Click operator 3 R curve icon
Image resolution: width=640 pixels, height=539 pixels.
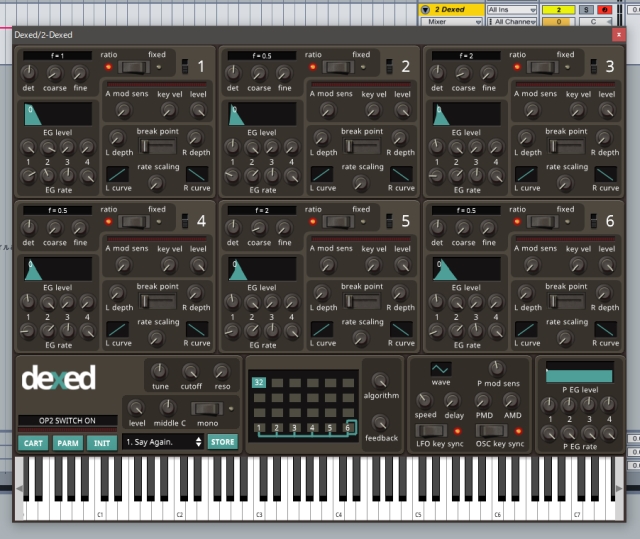(606, 173)
